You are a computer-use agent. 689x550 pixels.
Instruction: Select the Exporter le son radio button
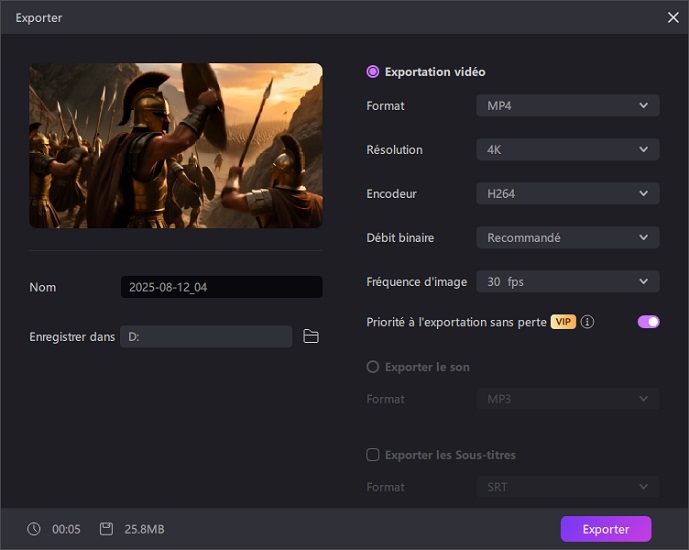pos(373,367)
